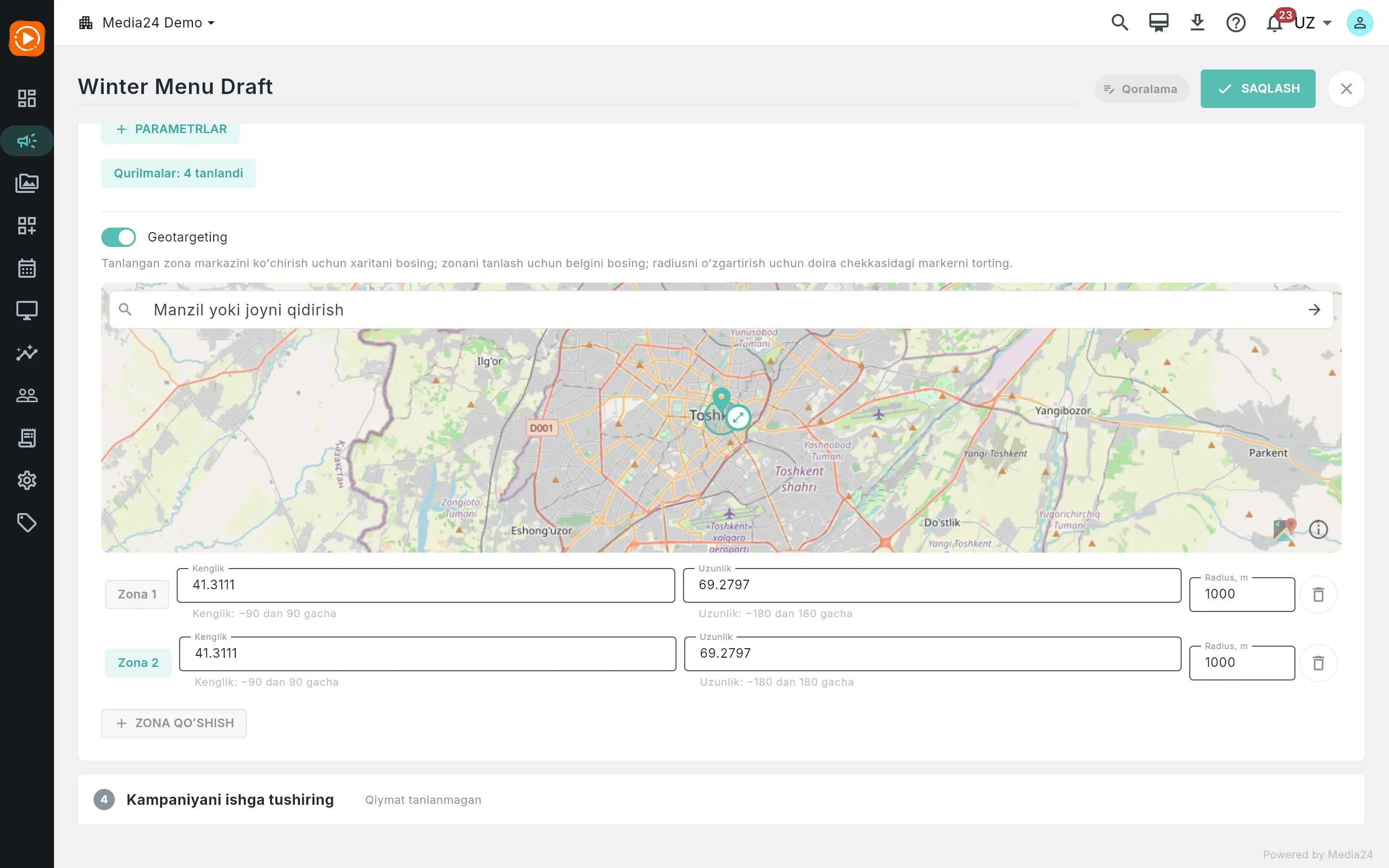Open the campaigns megaphone sidebar icon

[x=27, y=141]
